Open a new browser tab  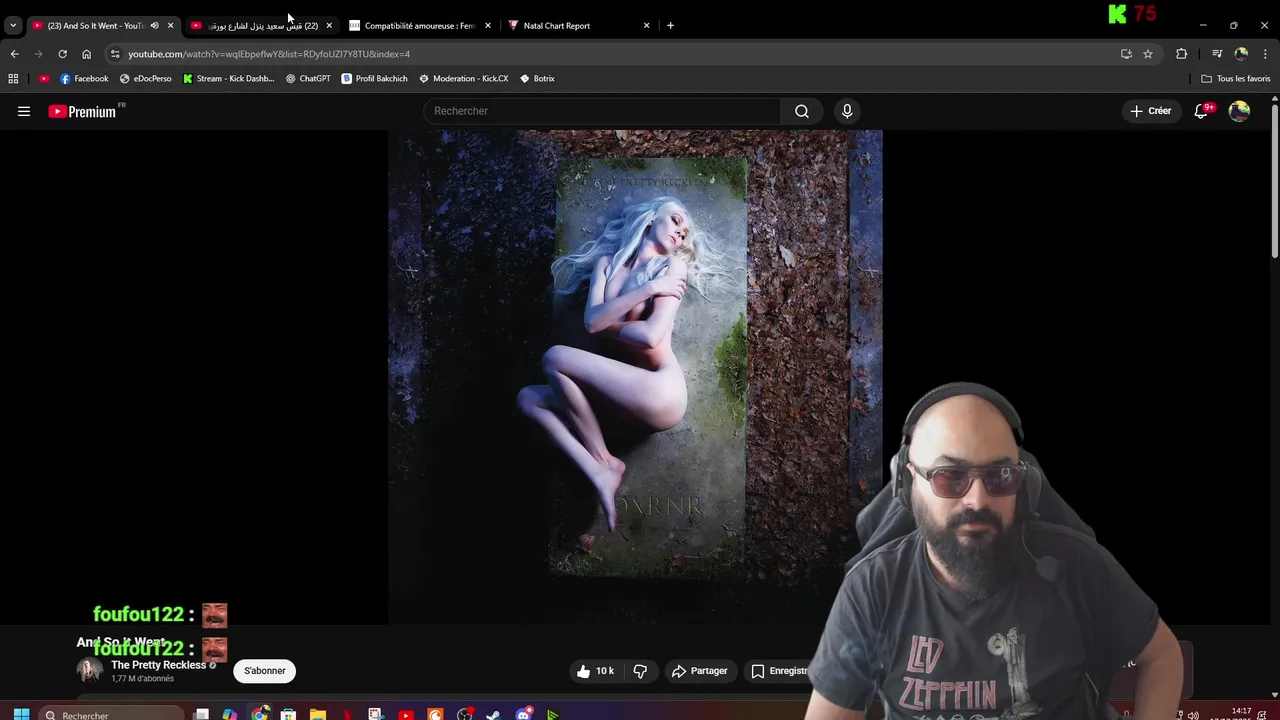[671, 25]
